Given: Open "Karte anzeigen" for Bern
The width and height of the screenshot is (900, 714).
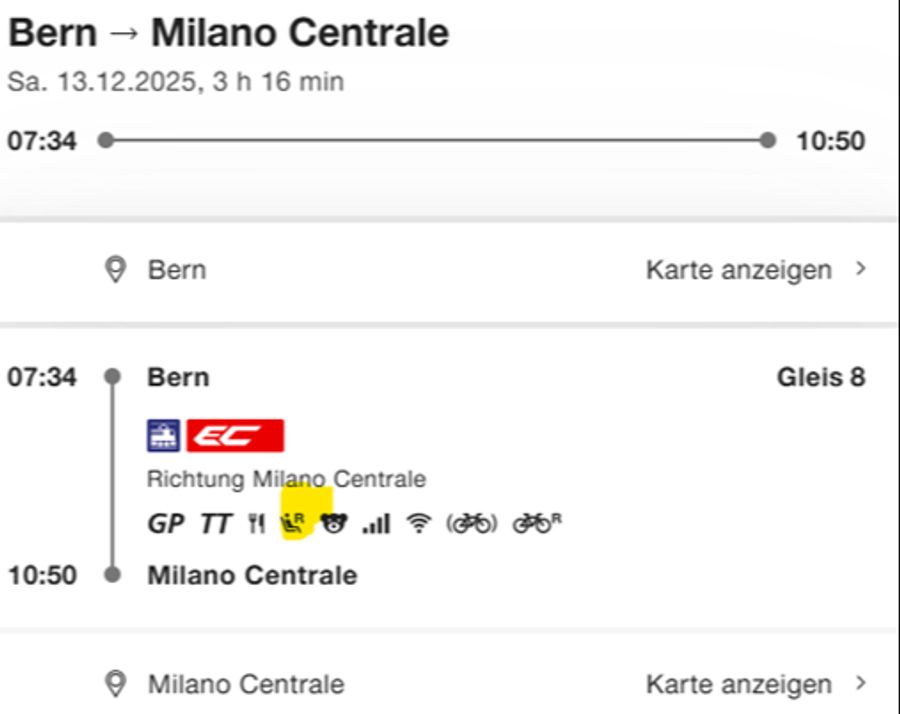Looking at the screenshot, I should [x=739, y=269].
